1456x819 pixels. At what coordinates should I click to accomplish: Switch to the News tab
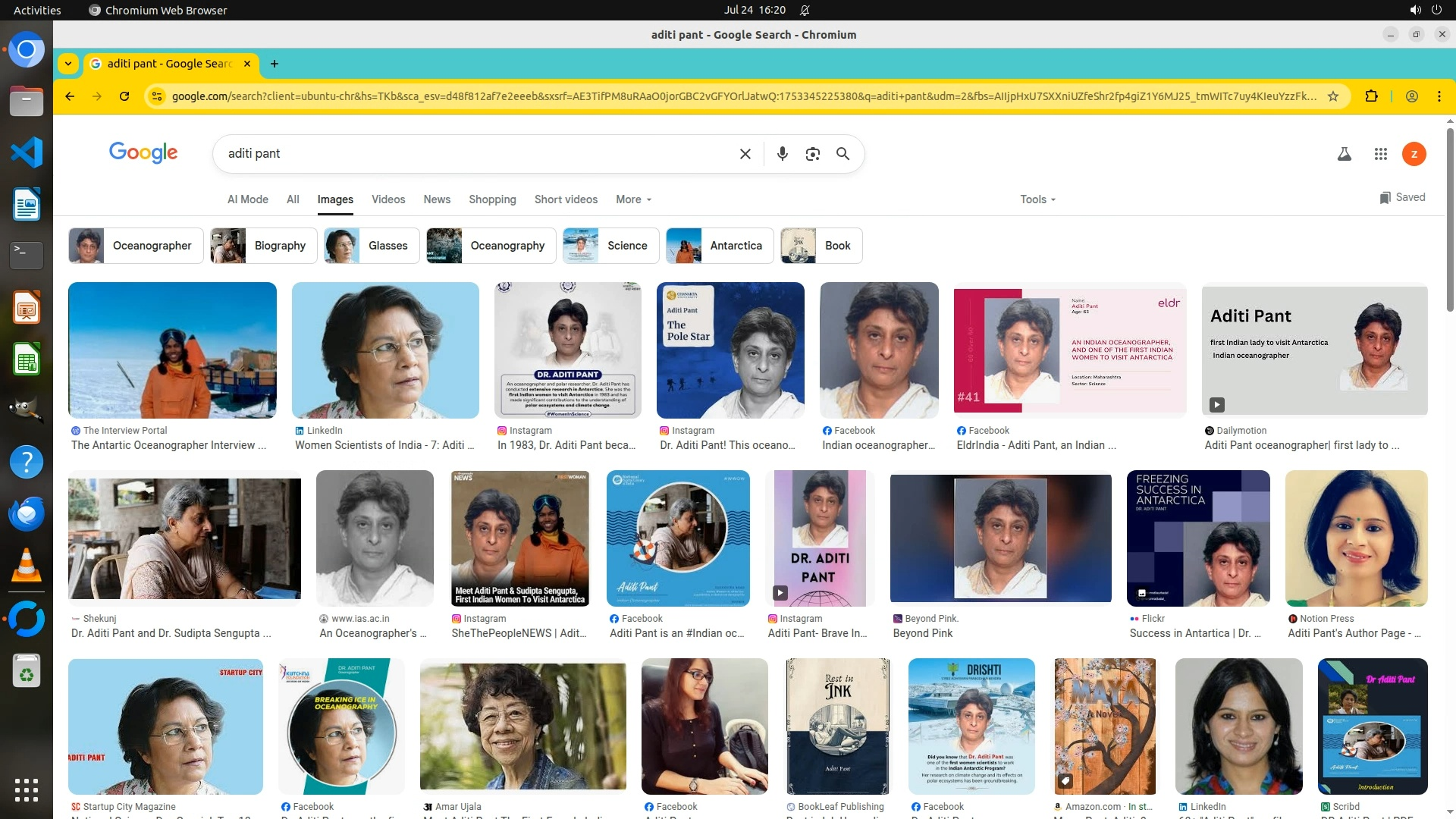click(x=437, y=199)
